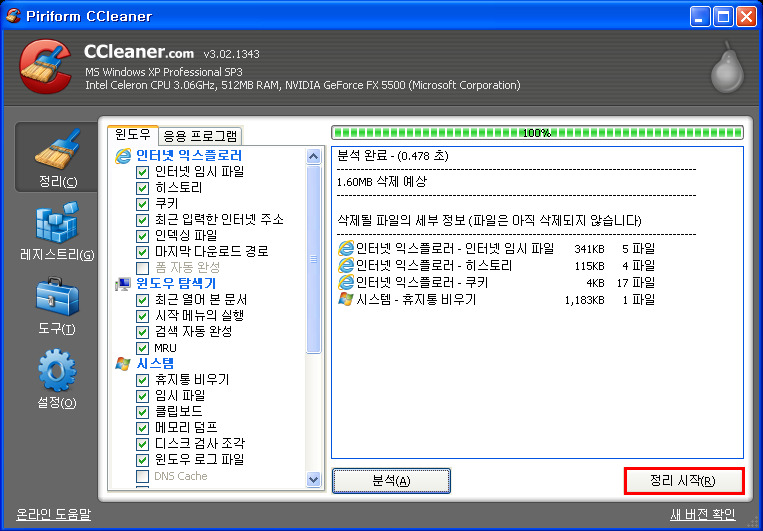Screen dimensions: 763x531
Task: Select result row 인터넷 익스플로러 - 인터넷 임시 파일
Action: (x=496, y=249)
